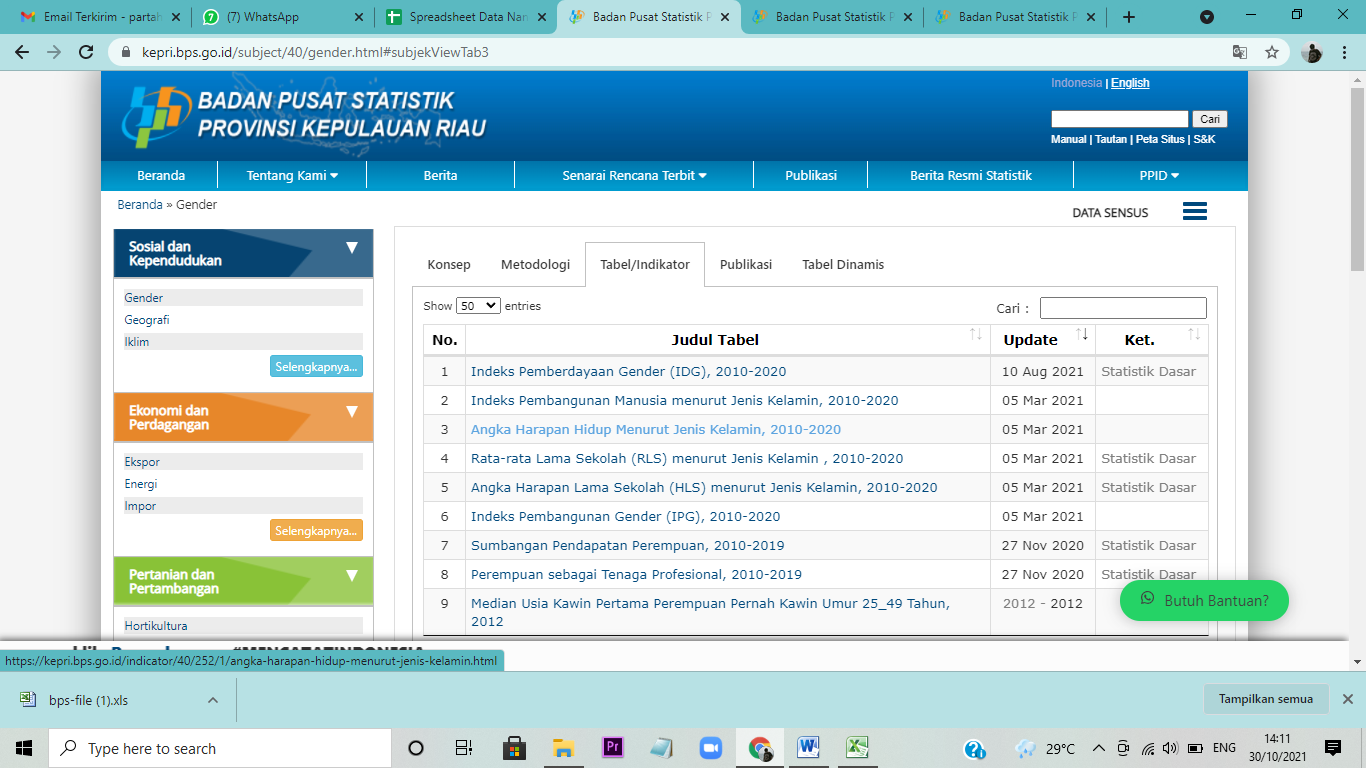The width and height of the screenshot is (1366, 768).
Task: Open Cortana circle on taskbar
Action: (x=416, y=748)
